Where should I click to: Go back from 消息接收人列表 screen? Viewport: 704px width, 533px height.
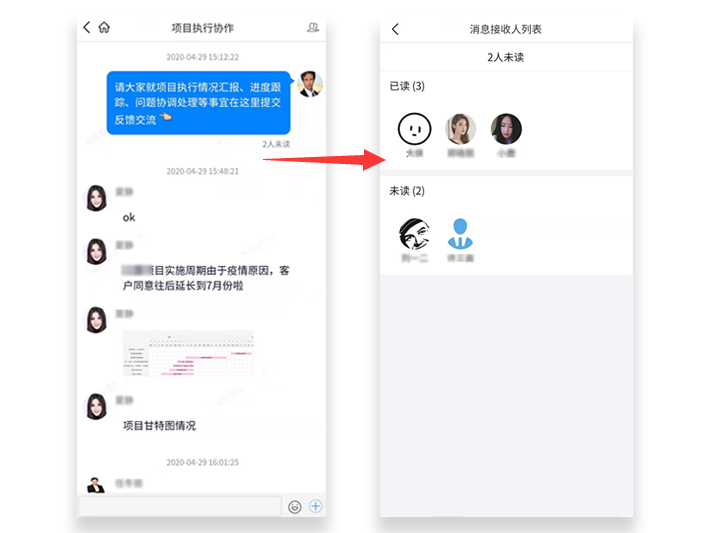point(395,29)
